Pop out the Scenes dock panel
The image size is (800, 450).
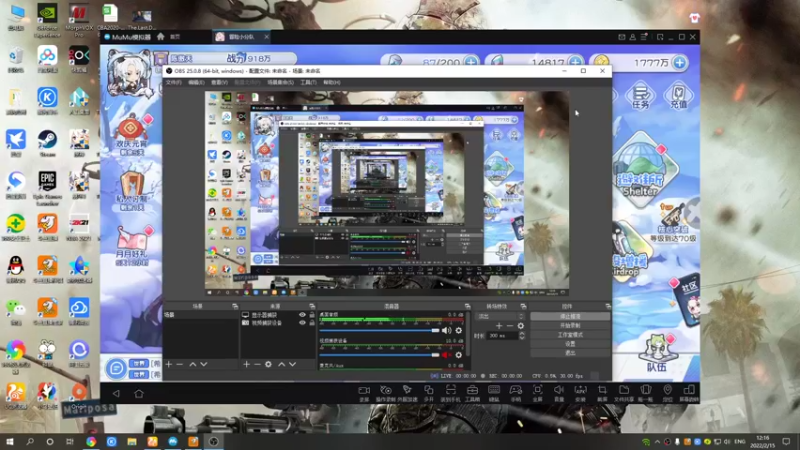235,306
